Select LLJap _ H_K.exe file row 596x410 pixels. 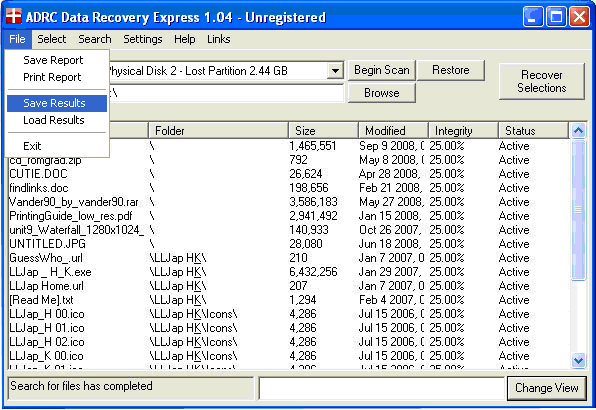click(x=289, y=272)
